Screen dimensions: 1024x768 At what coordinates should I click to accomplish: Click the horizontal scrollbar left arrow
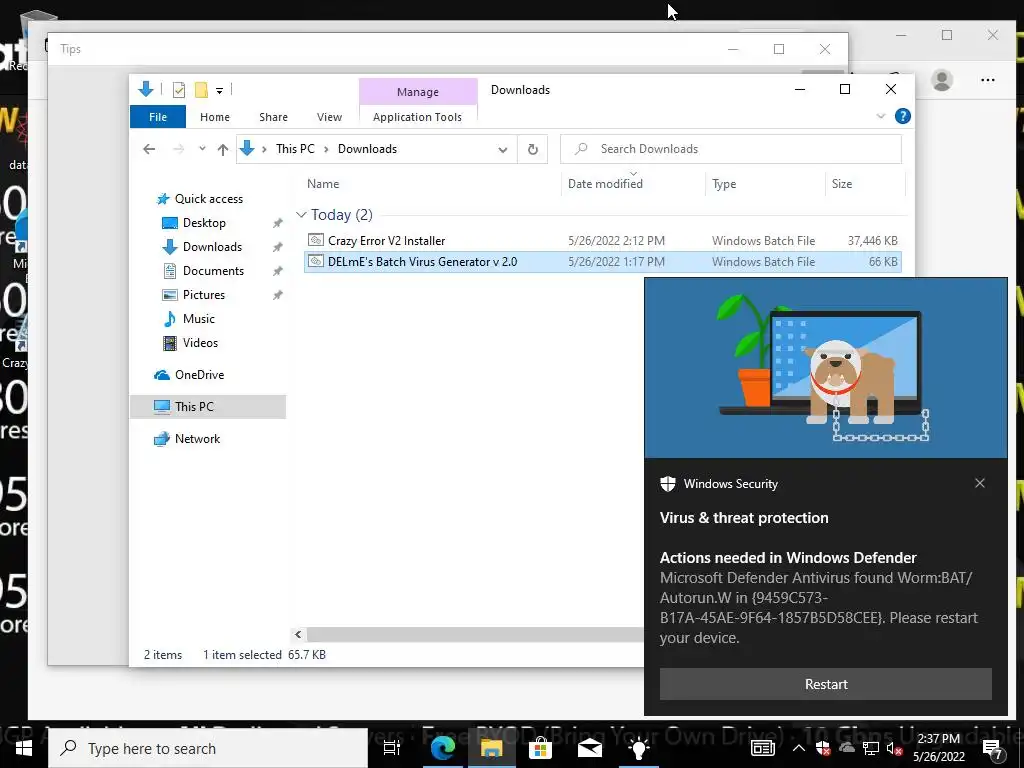[298, 634]
